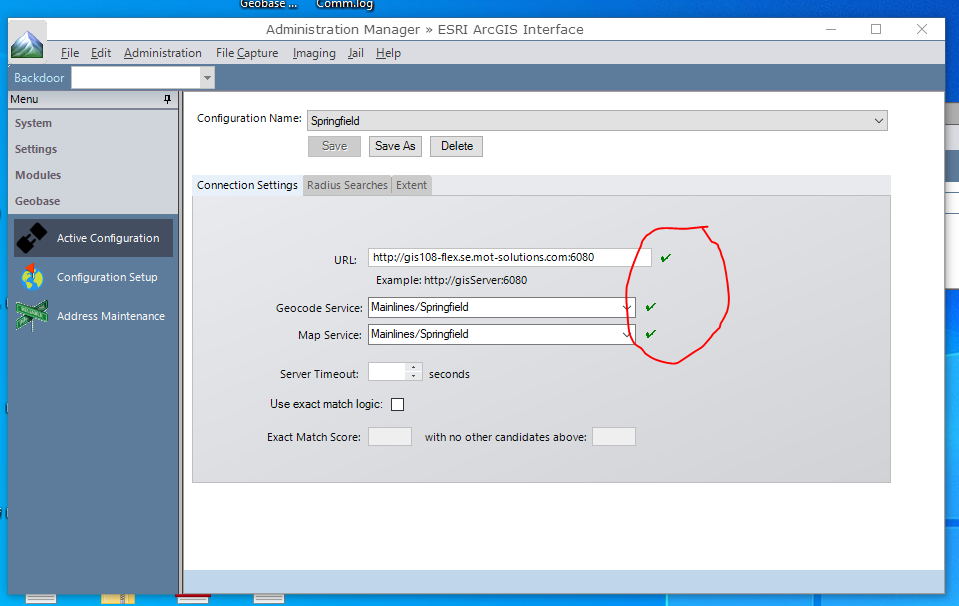Click the pin icon on Menu panel
The height and width of the screenshot is (606, 959).
click(168, 99)
